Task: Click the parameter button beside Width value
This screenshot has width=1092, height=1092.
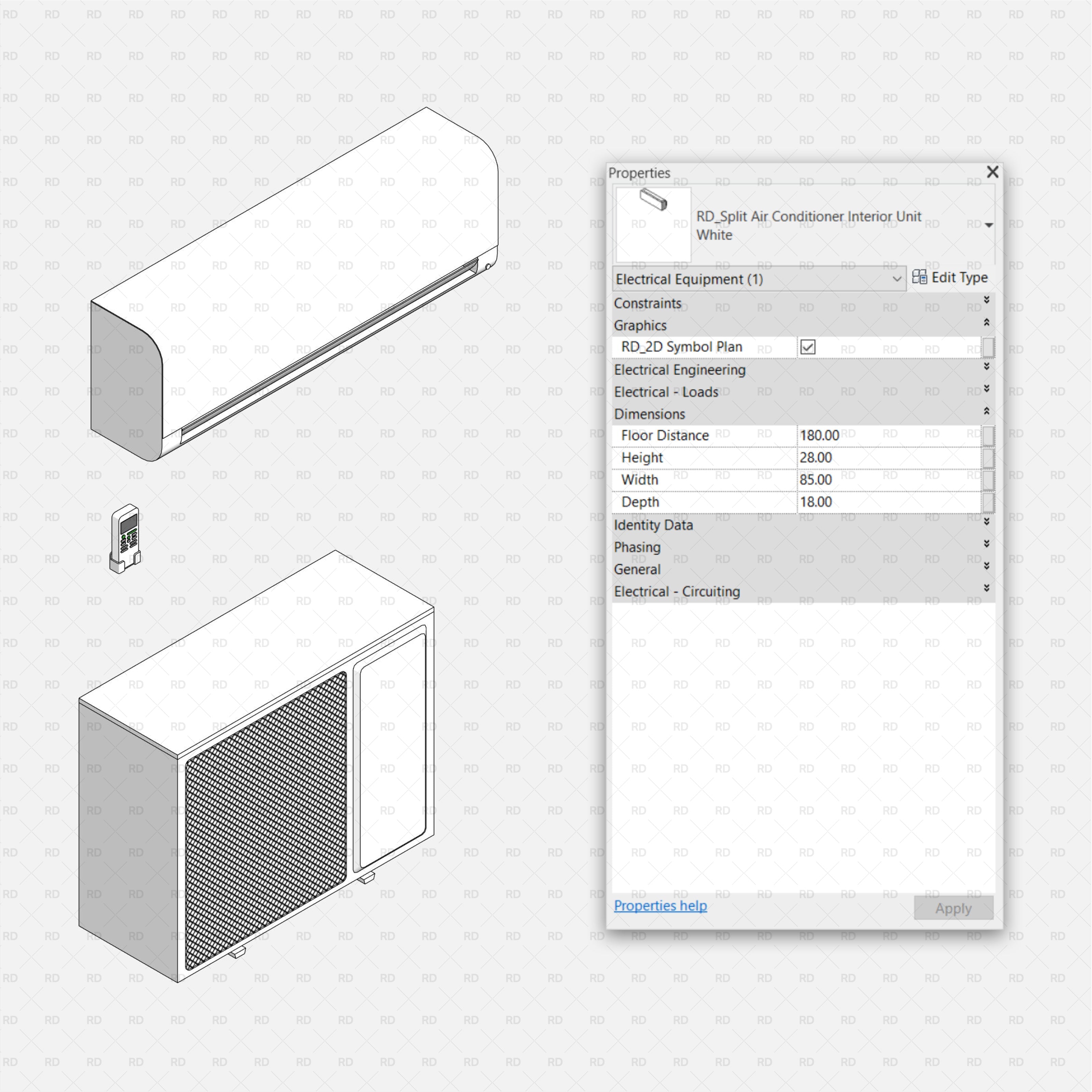Action: click(x=988, y=479)
